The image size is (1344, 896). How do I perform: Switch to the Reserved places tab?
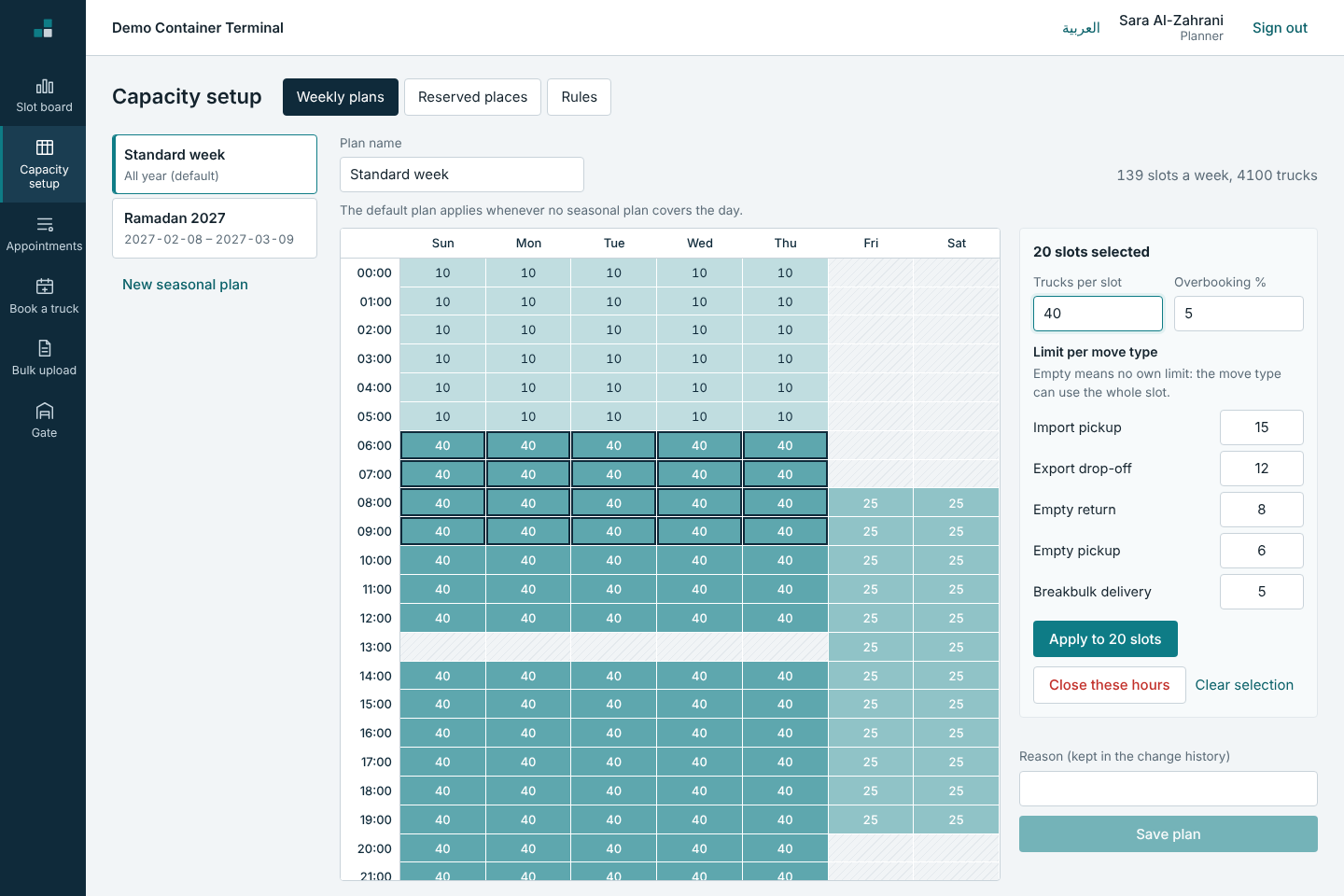point(472,97)
